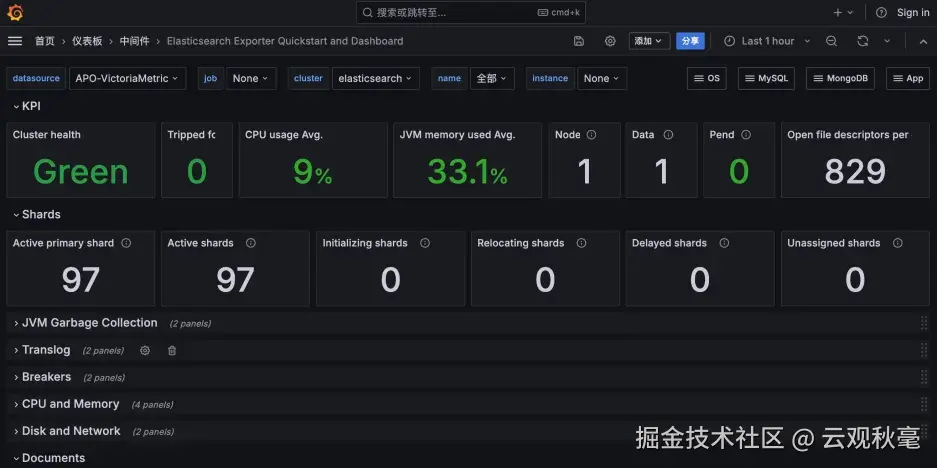Click the JVM memory used Avg. title
The image size is (937, 468).
457,135
